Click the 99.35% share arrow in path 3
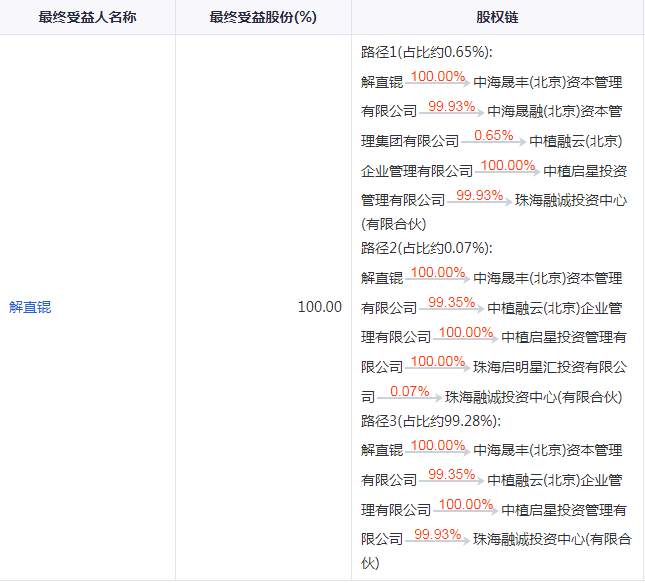 point(451,477)
